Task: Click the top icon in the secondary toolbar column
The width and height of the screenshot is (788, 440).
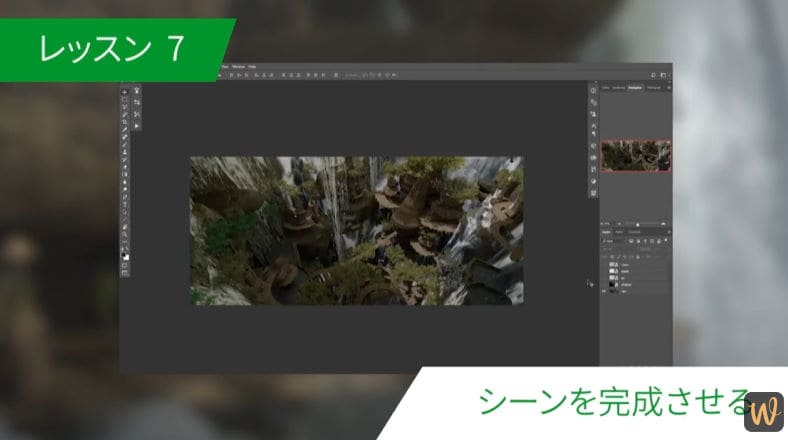Action: [137, 89]
